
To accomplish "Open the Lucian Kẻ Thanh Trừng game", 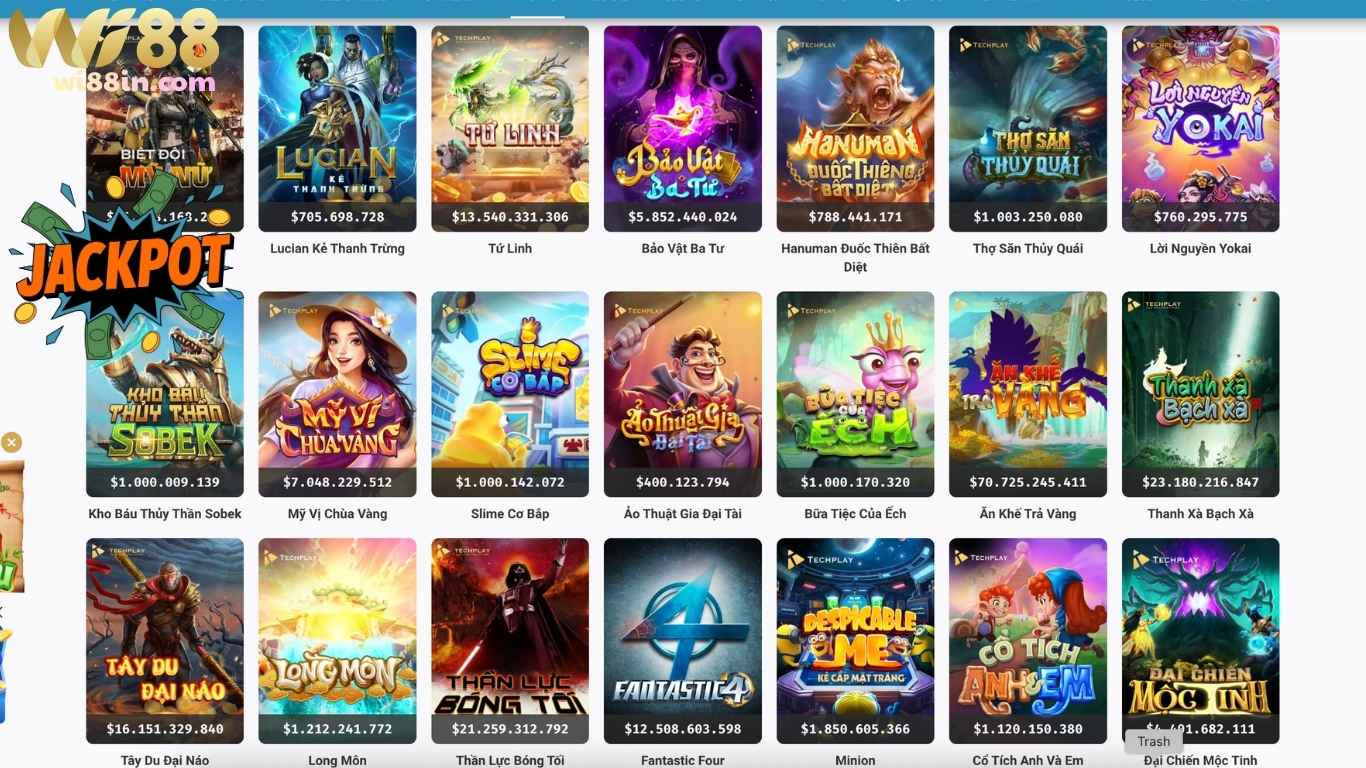I will point(337,129).
